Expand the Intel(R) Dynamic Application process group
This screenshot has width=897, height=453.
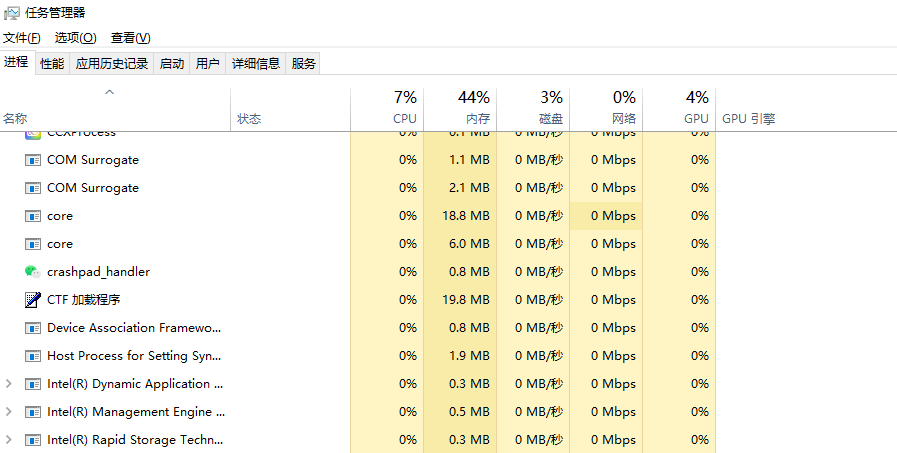point(9,384)
